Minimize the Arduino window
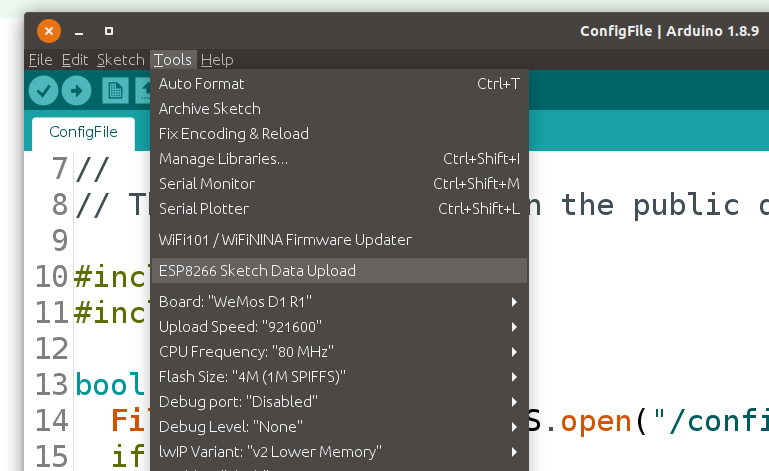 pyautogui.click(x=79, y=30)
